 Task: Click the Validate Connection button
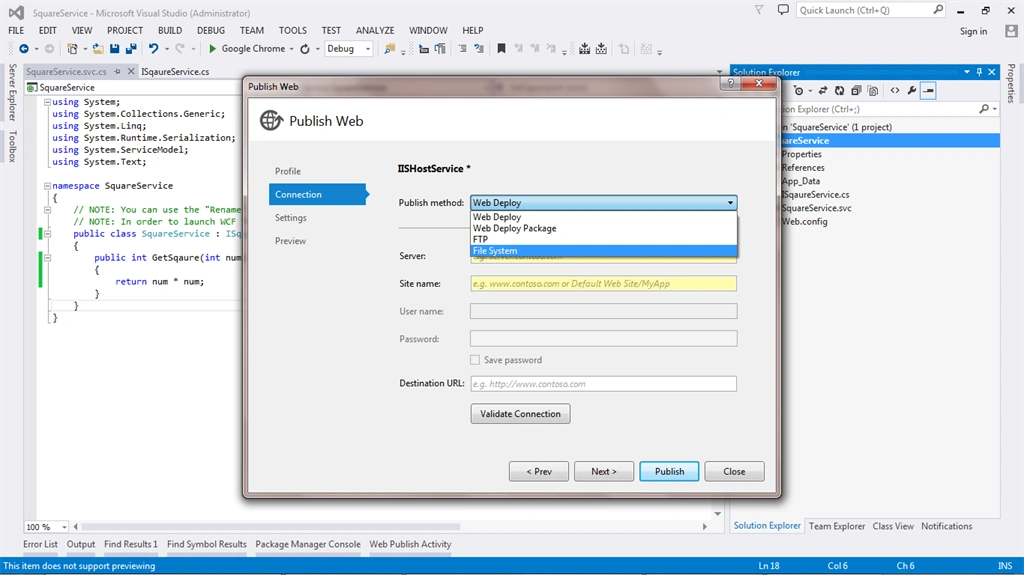click(x=520, y=414)
